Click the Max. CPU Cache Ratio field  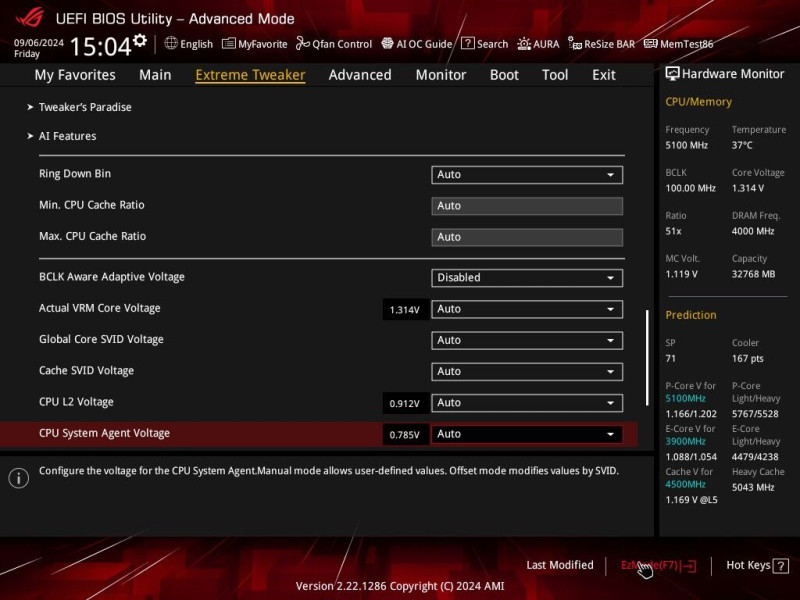coord(527,237)
